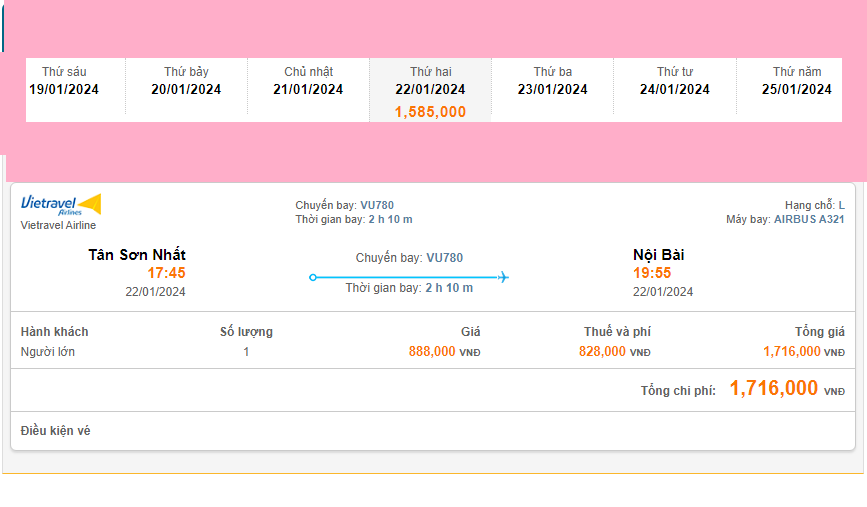This screenshot has width=867, height=507.
Task: Click the 888,000 VNĐ fare price
Action: click(432, 352)
